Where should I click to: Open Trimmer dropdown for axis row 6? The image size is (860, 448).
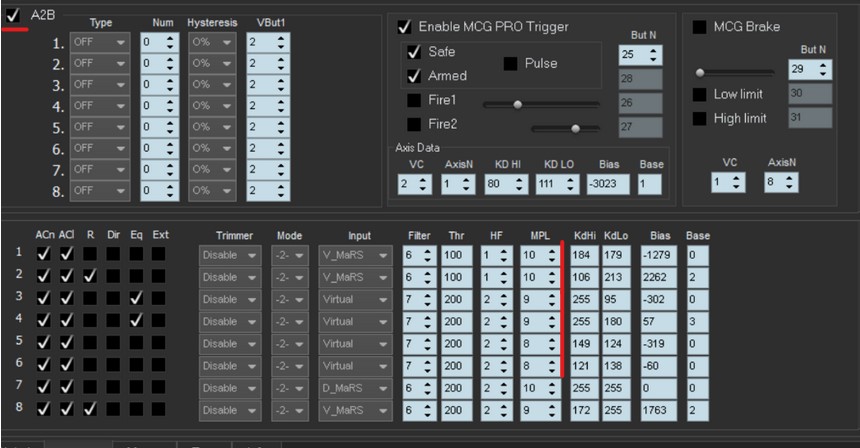230,366
